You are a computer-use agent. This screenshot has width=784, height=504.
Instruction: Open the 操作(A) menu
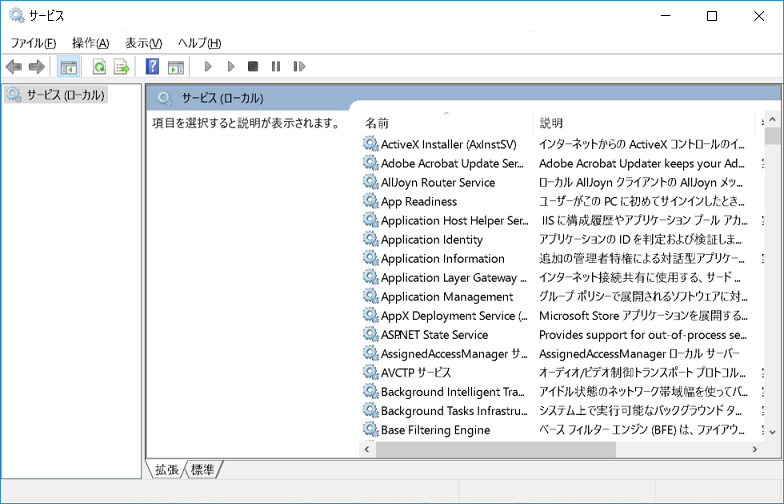tap(90, 43)
